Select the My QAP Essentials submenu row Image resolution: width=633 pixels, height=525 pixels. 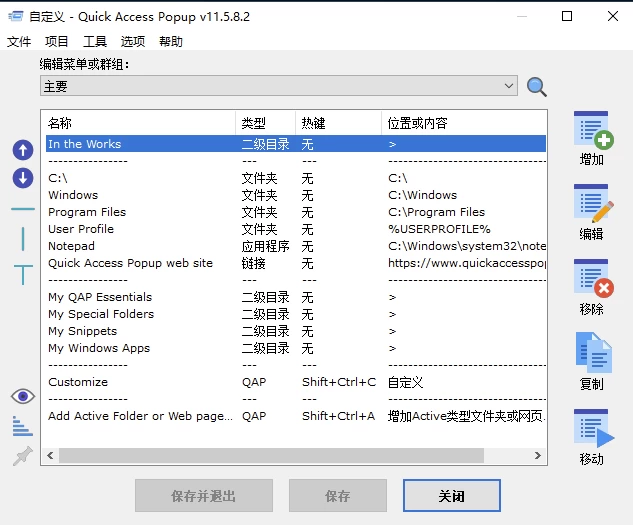pyautogui.click(x=100, y=297)
